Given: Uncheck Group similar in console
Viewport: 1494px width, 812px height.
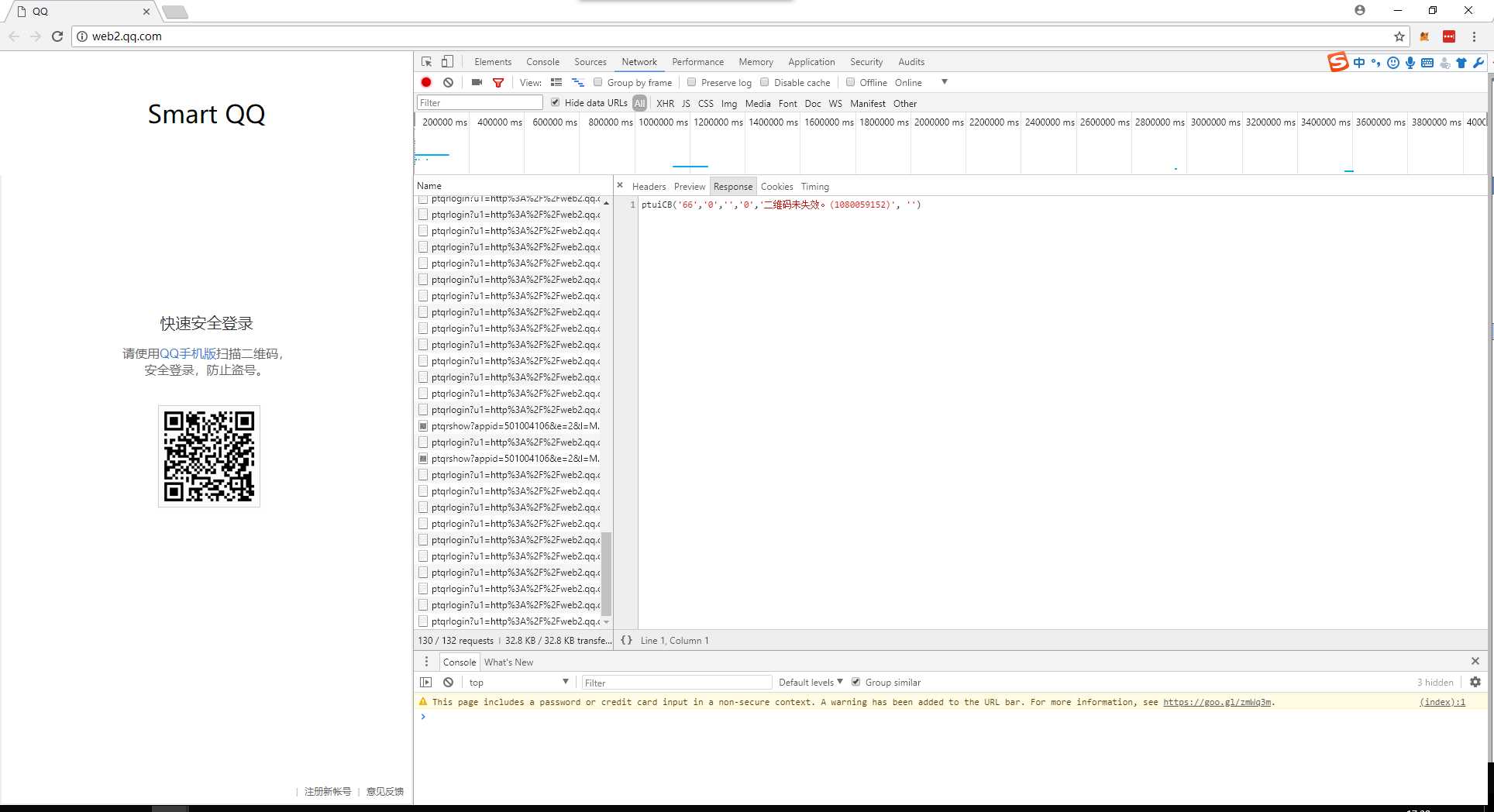Looking at the screenshot, I should [856, 682].
